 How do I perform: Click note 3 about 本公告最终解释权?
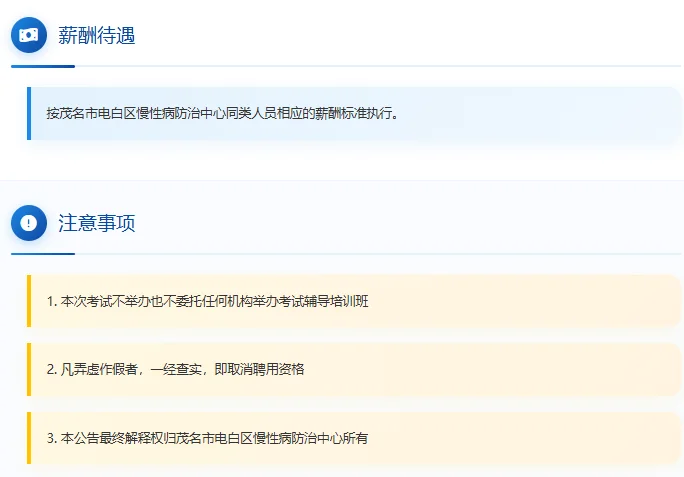pos(354,438)
